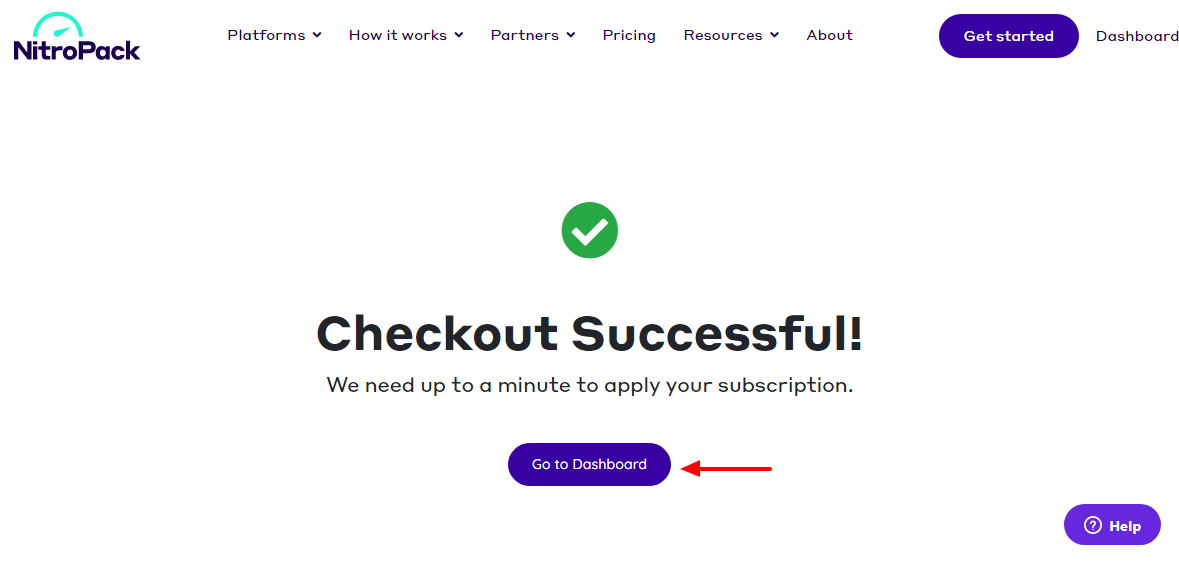The height and width of the screenshot is (580, 1179).
Task: Open the Partners navigation item
Action: pos(525,35)
